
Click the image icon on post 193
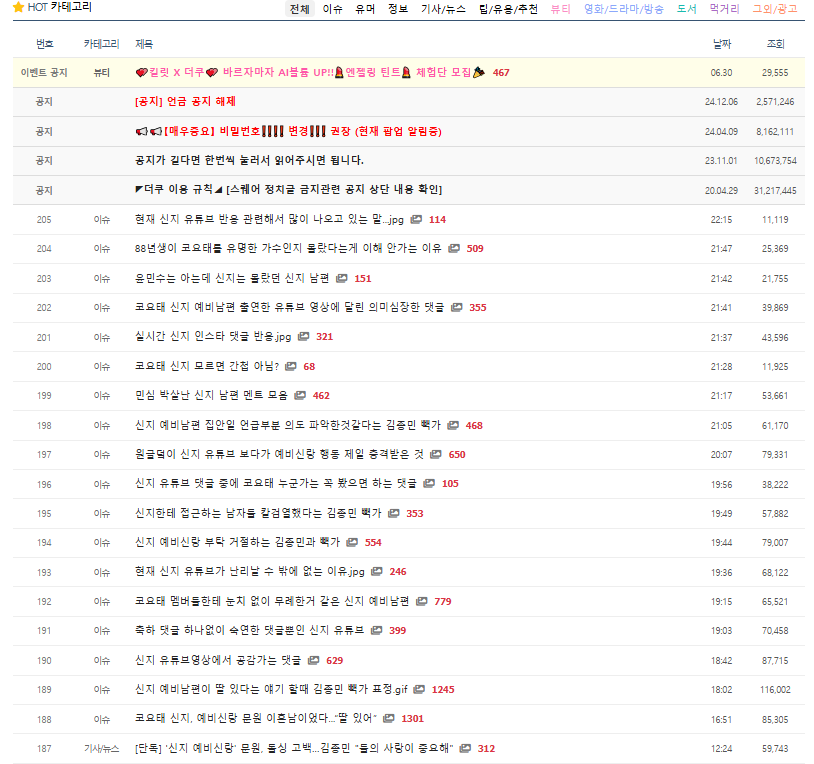(377, 573)
